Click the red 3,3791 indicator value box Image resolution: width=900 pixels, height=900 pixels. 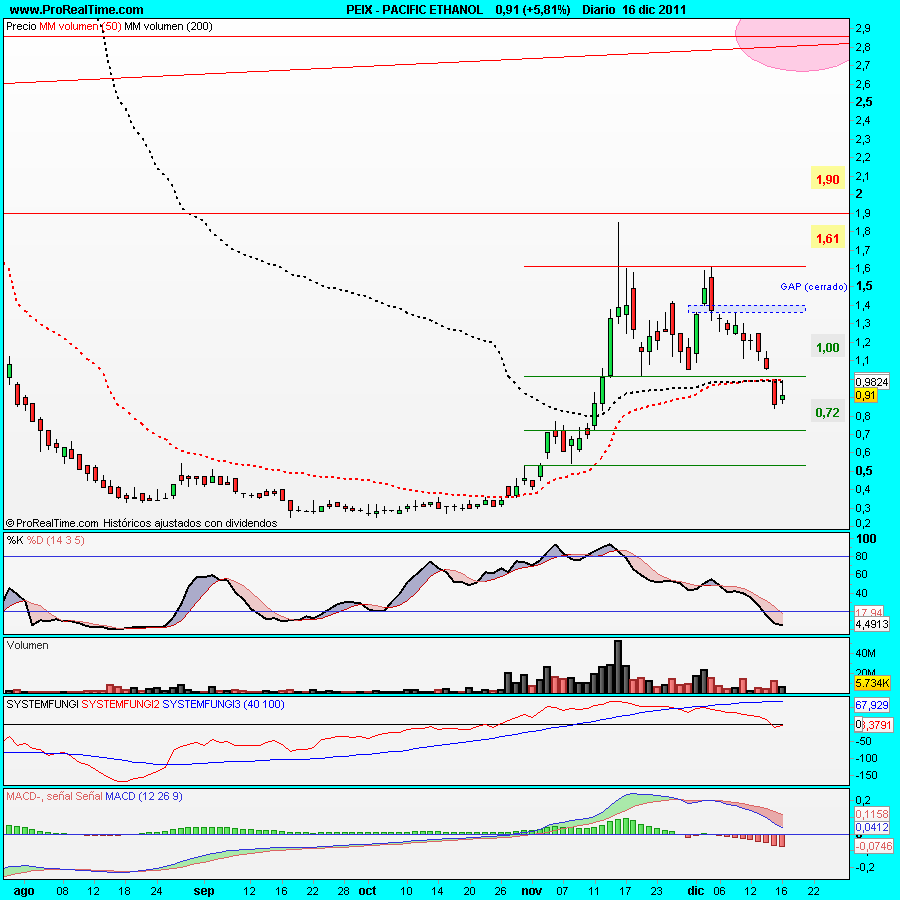(x=876, y=725)
